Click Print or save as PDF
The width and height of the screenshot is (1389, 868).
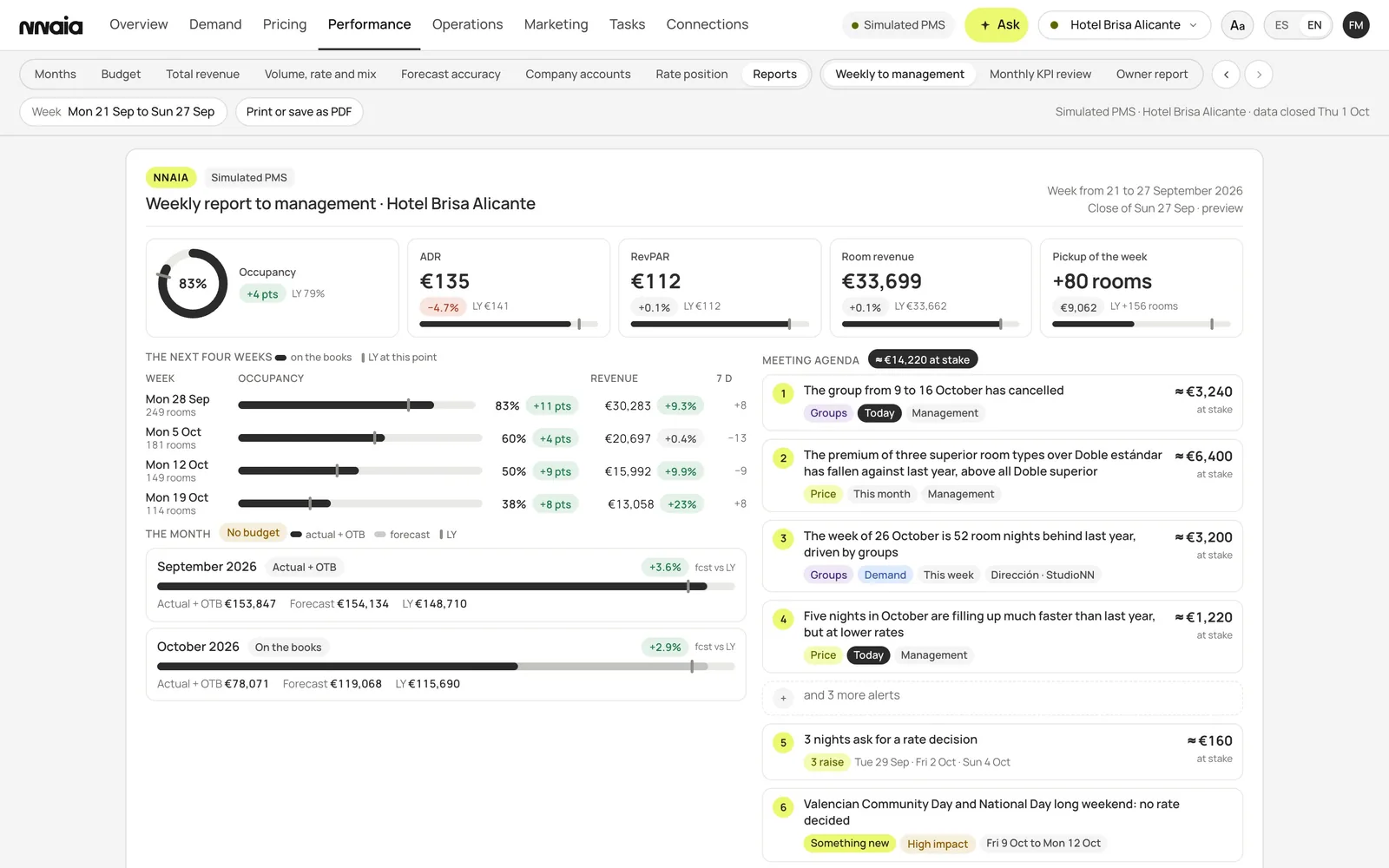coord(299,112)
